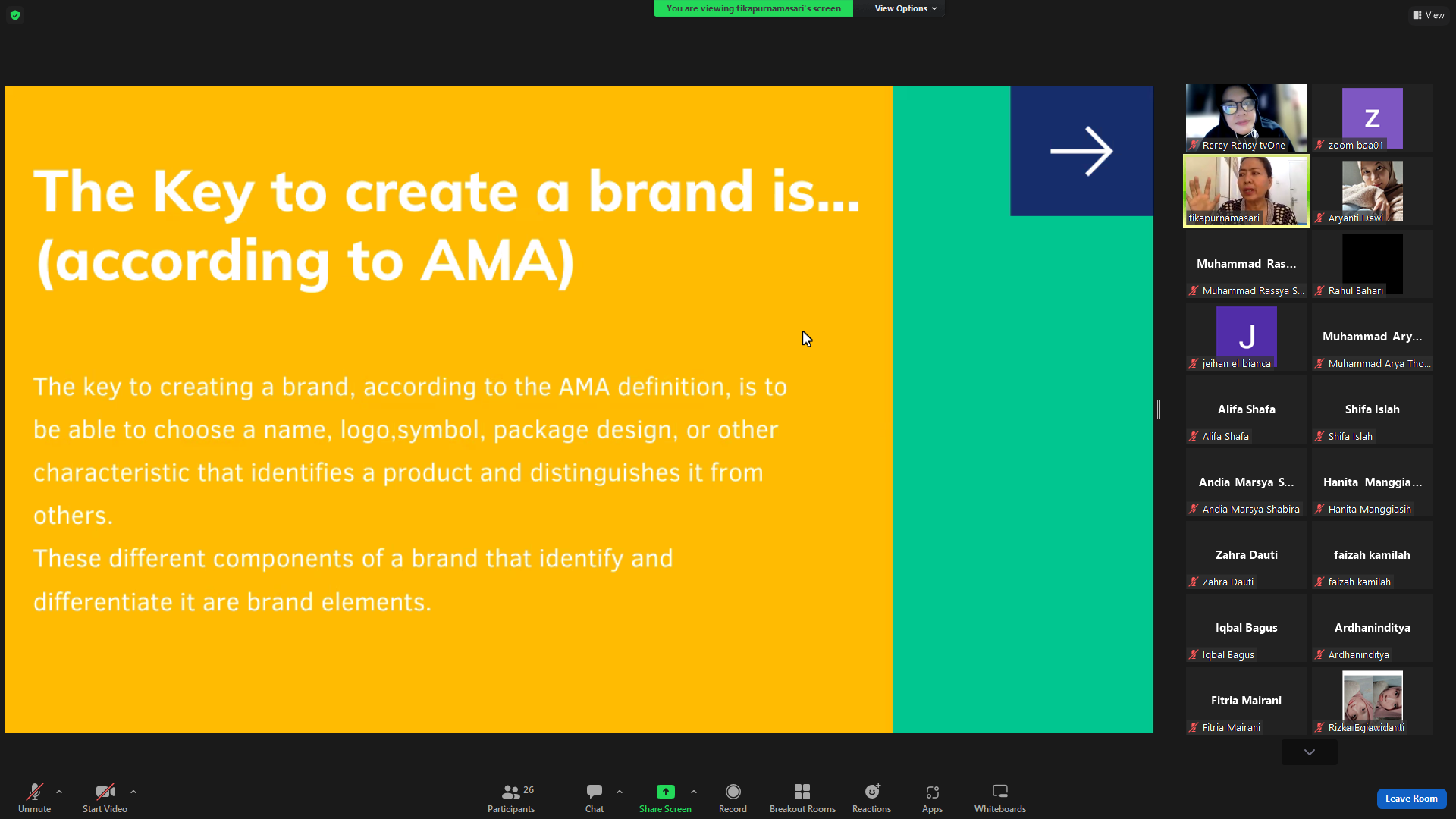Select faizah kamilah participant tile

(1373, 555)
